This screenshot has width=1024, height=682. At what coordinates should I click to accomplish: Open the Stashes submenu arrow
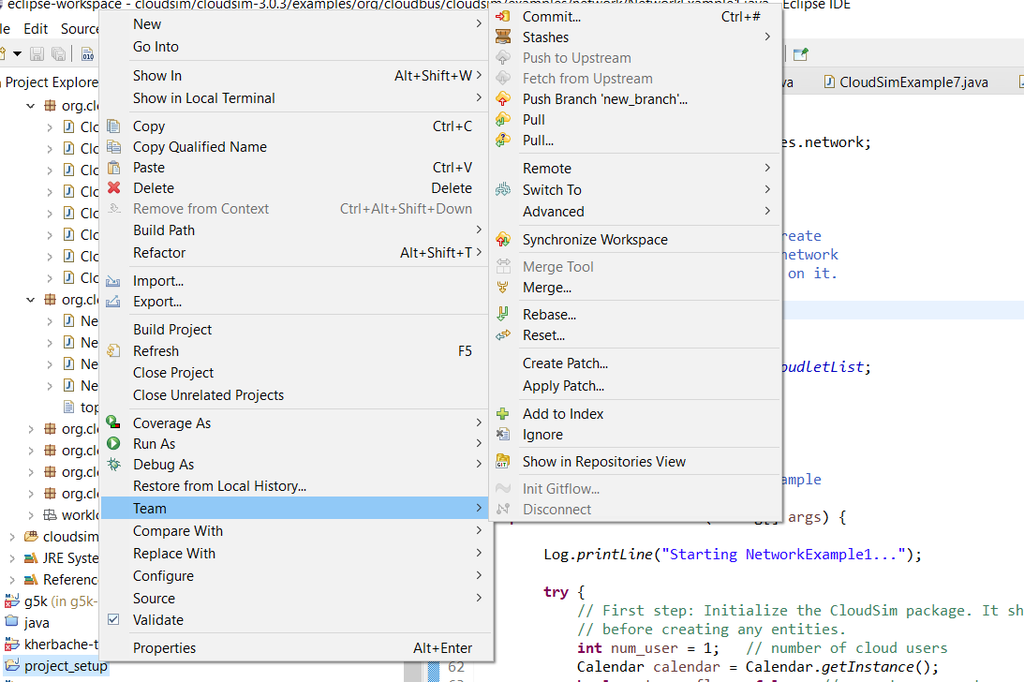(767, 37)
